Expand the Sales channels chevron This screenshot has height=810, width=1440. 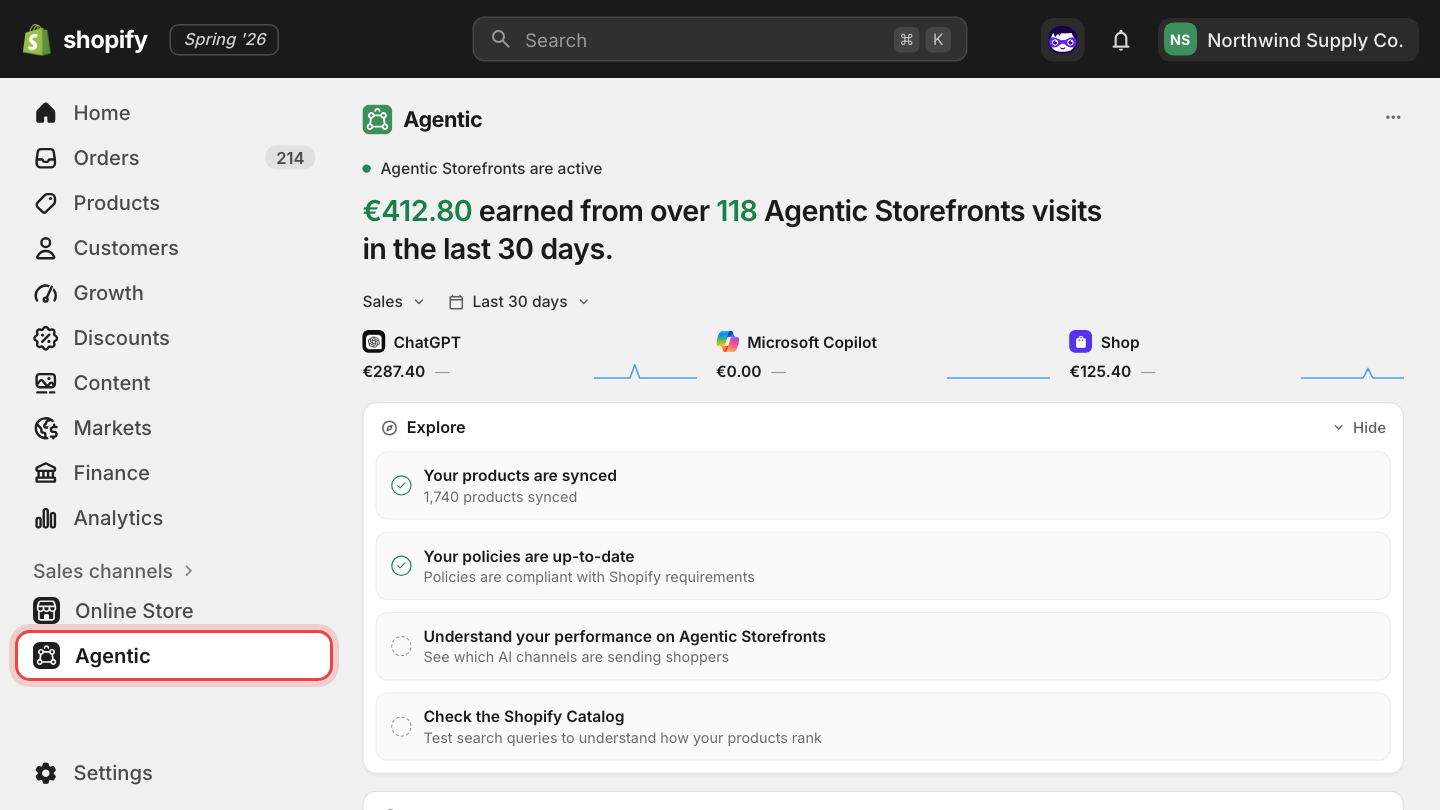coord(188,571)
